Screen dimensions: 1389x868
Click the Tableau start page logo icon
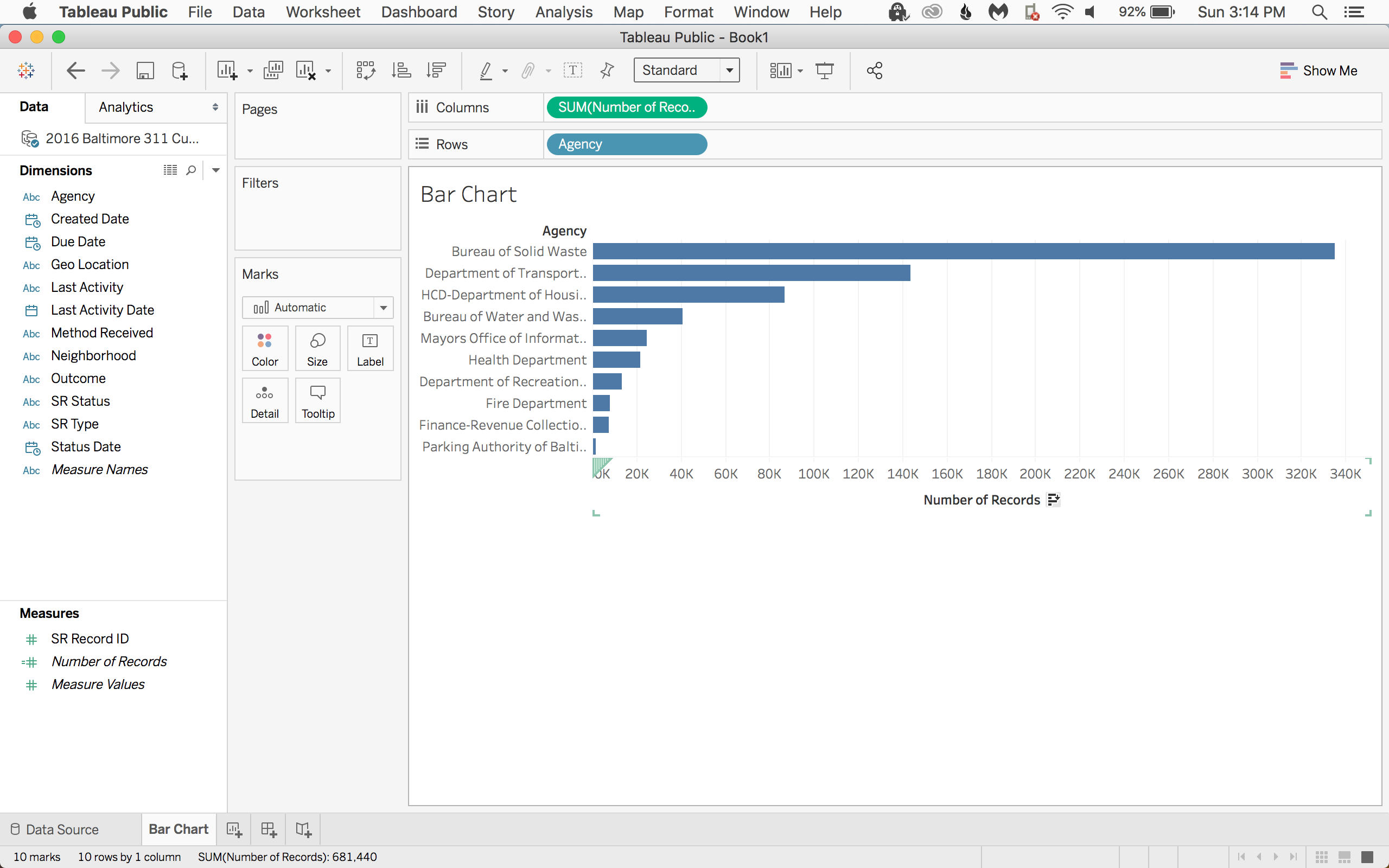(27, 71)
